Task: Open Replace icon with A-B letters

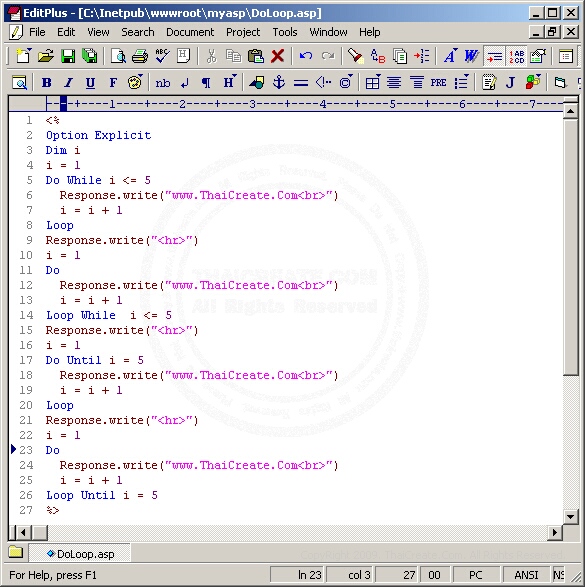Action: 378,56
